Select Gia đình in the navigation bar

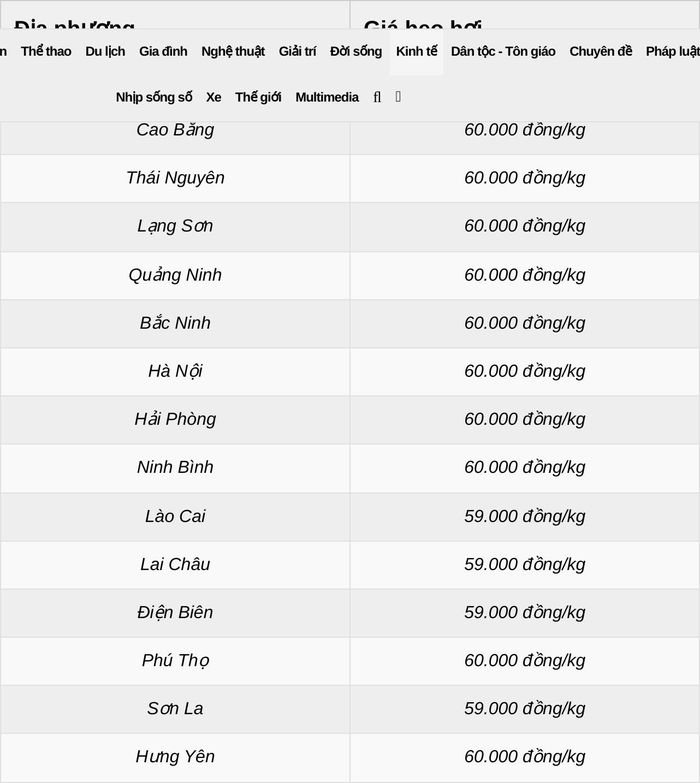[x=163, y=51]
